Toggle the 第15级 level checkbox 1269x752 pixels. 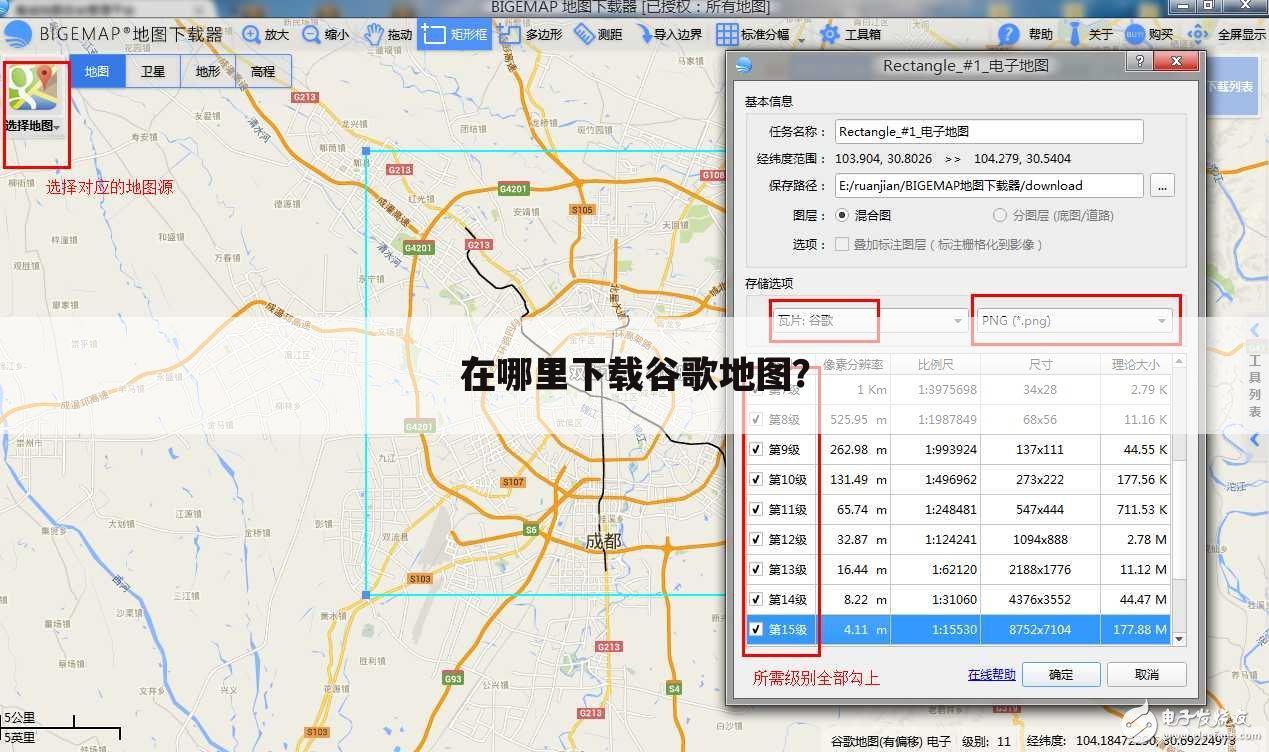756,630
